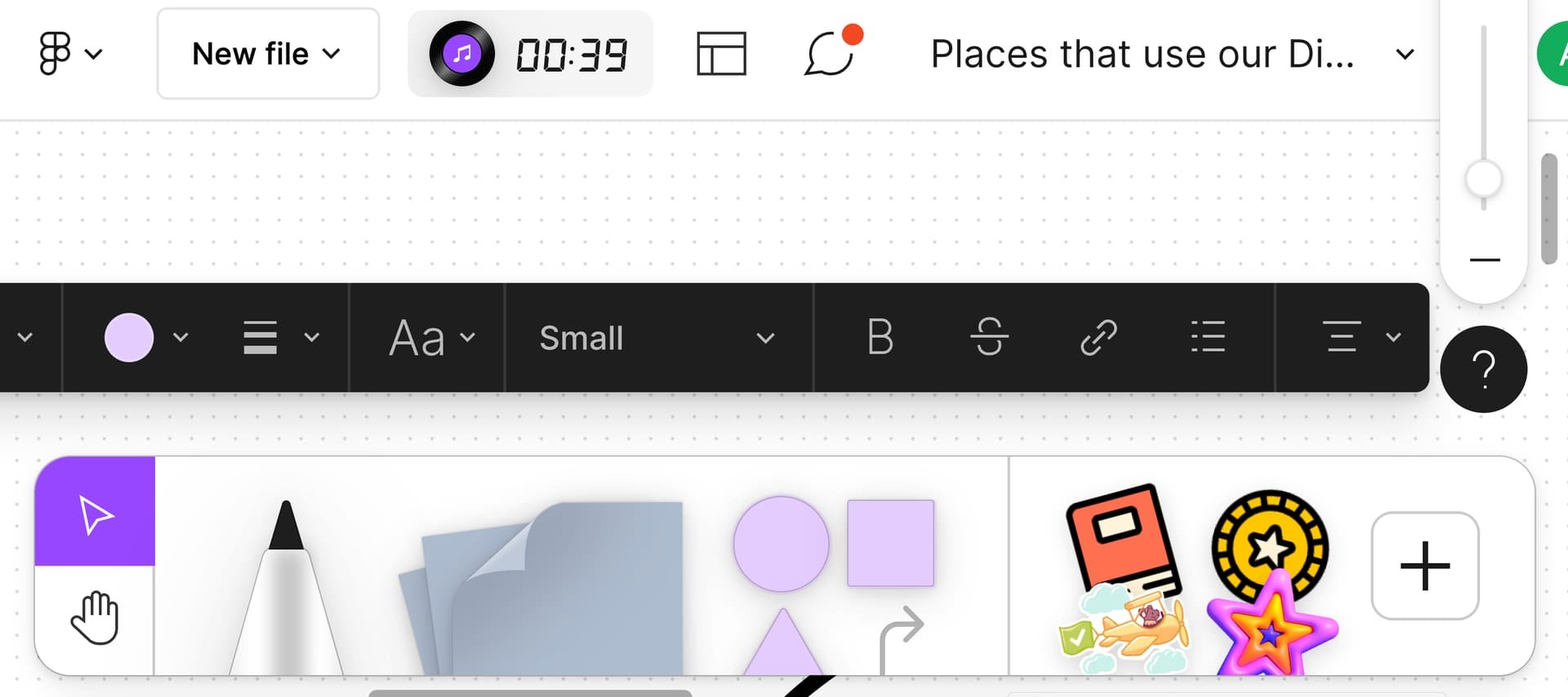Image resolution: width=1568 pixels, height=697 pixels.
Task: Open the lilac fill color swatch
Action: pyautogui.click(x=129, y=337)
